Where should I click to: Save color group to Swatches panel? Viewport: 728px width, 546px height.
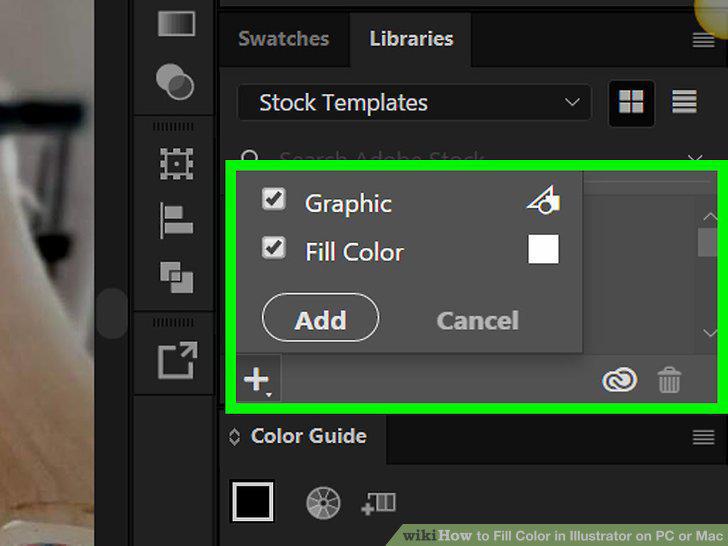(x=379, y=503)
